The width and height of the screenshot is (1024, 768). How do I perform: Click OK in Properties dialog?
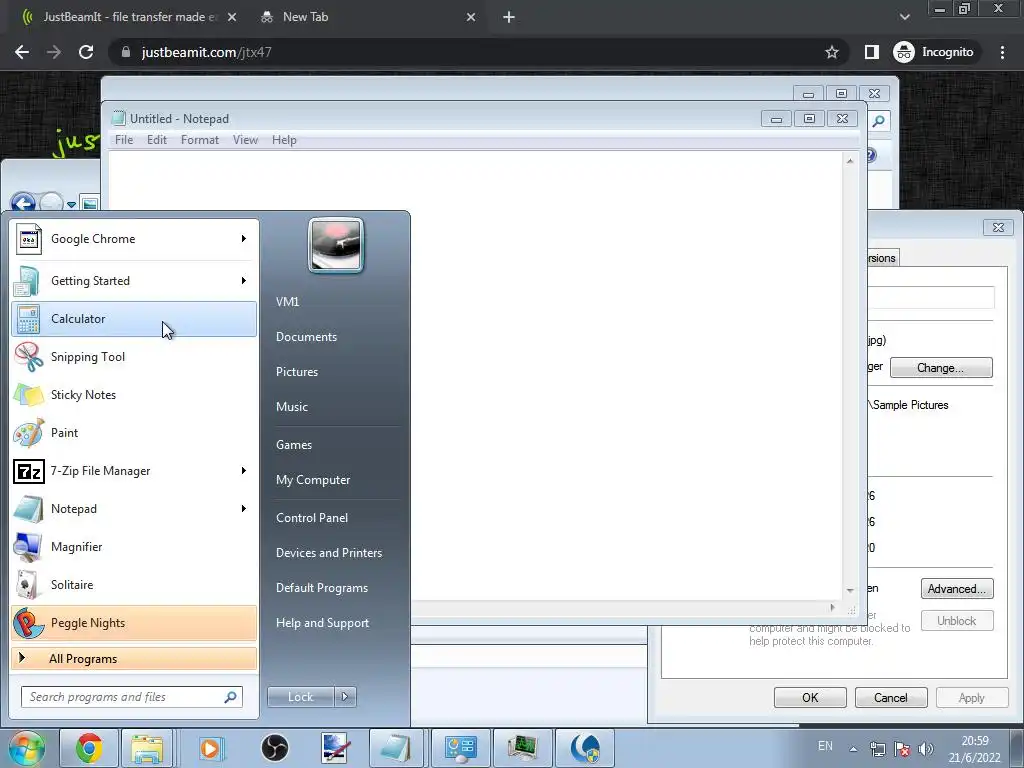(810, 697)
